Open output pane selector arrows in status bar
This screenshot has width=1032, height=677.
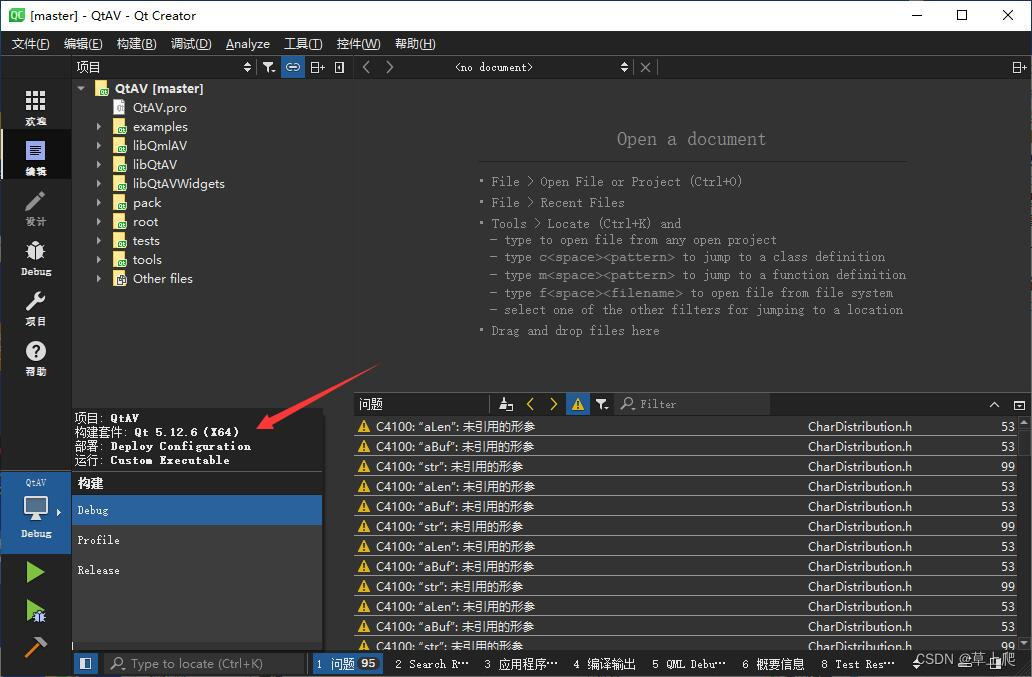click(917, 664)
